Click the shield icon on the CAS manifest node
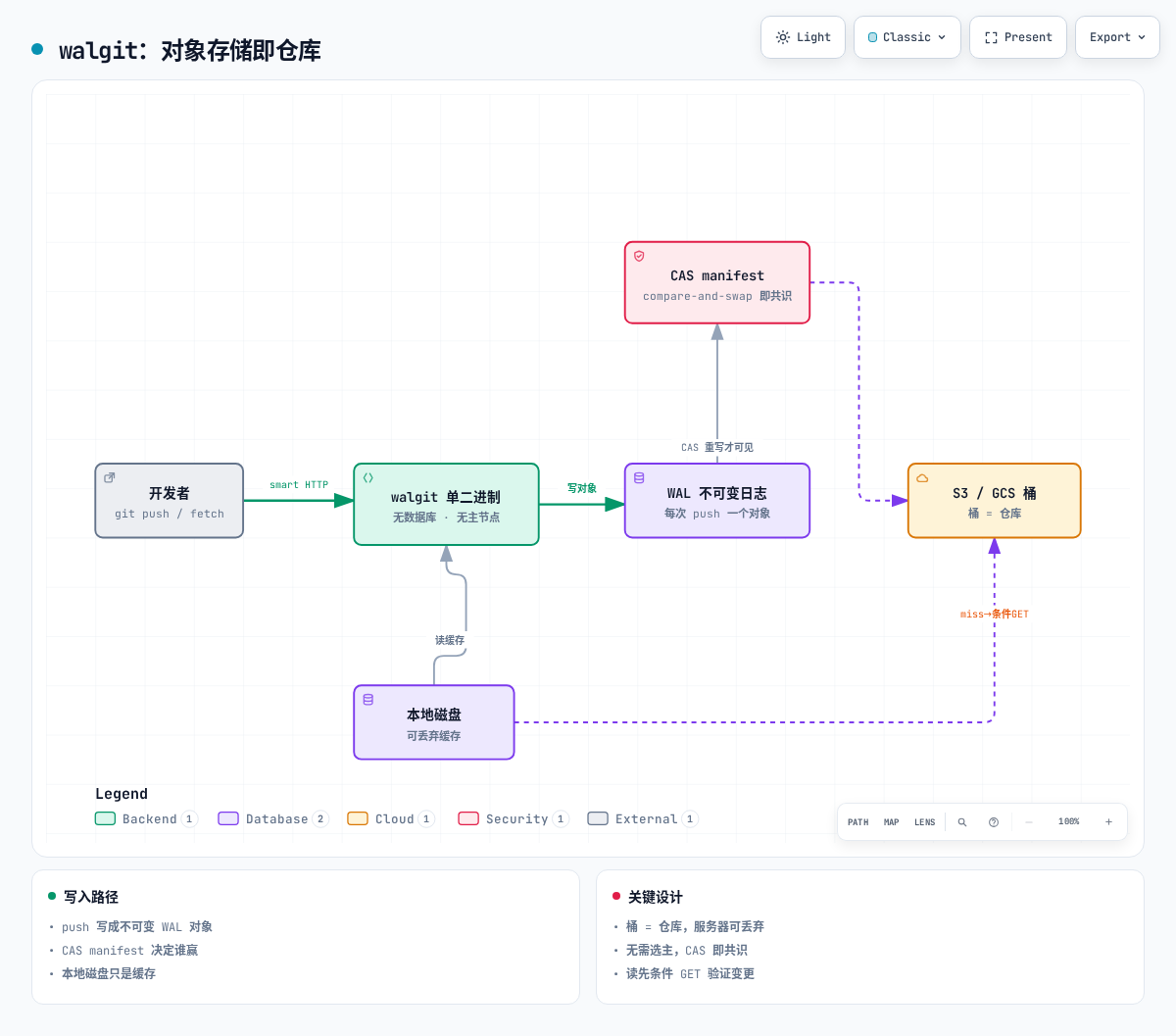 pyautogui.click(x=639, y=256)
